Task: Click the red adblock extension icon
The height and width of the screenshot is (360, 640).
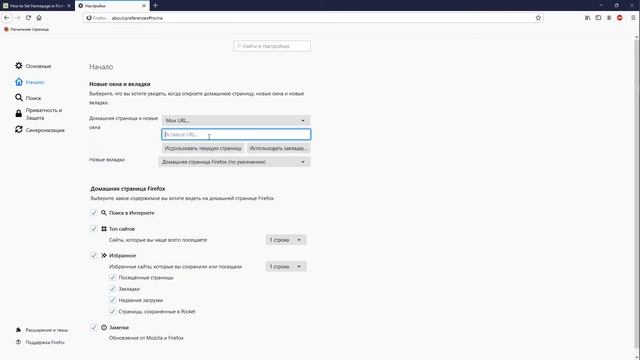Action: [620, 18]
